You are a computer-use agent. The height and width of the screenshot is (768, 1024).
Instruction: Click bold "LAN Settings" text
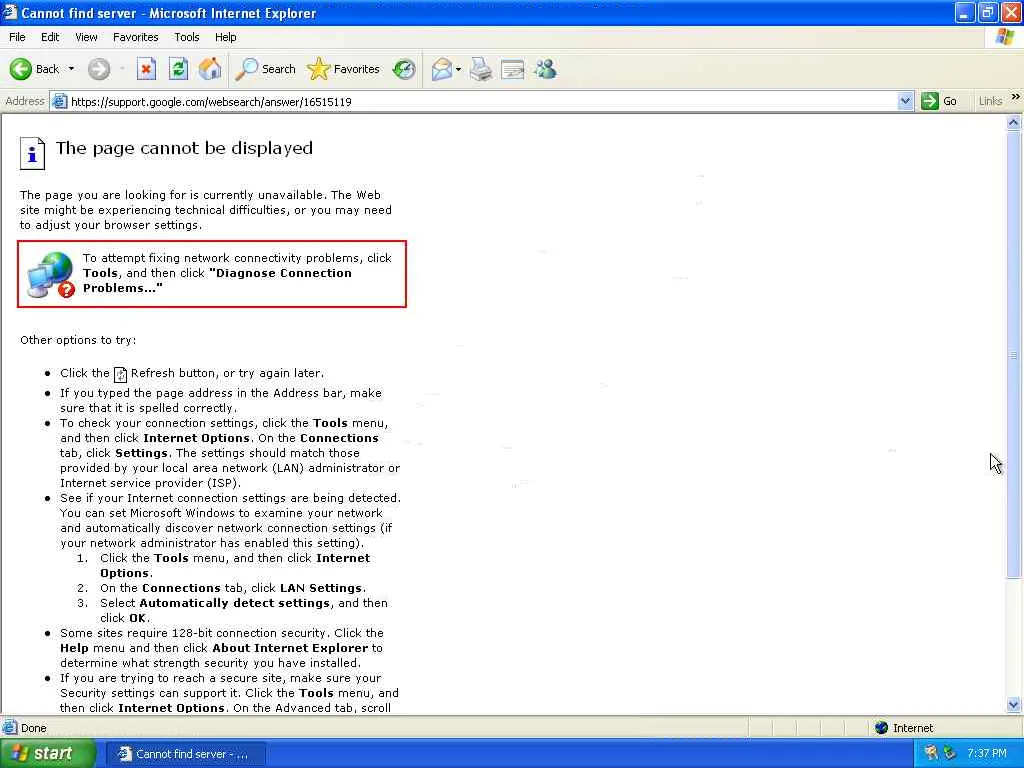pos(321,588)
